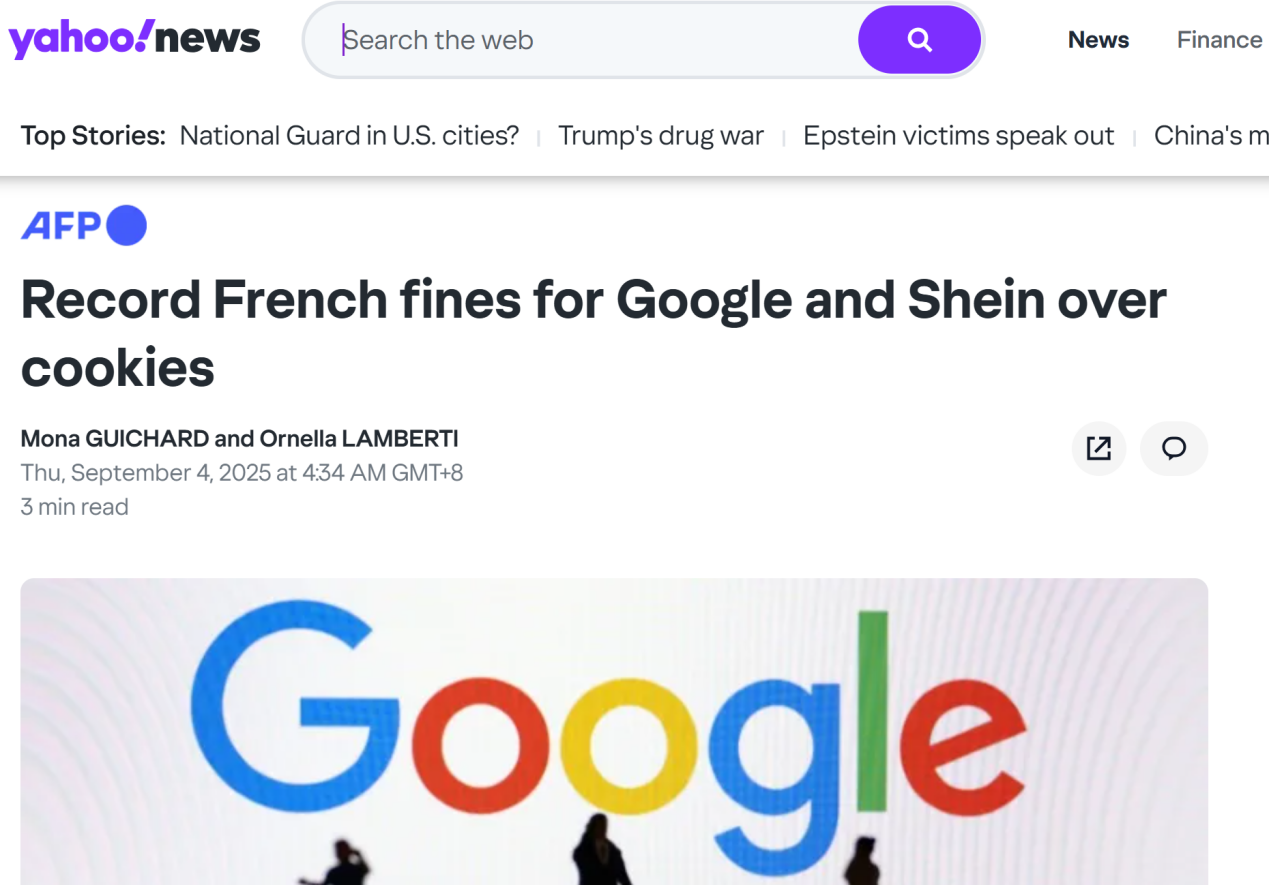Open the share article icon
Viewport: 1269px width, 885px height.
pos(1099,448)
